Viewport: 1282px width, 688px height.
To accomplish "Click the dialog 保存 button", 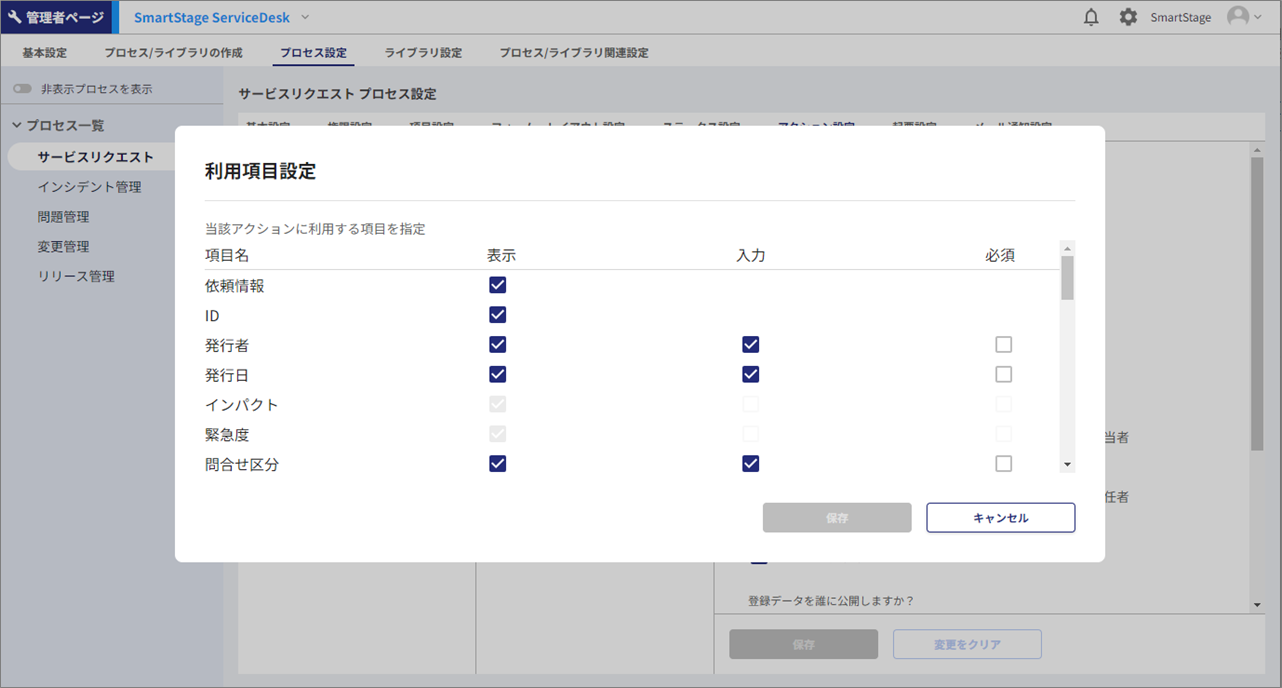I will click(x=837, y=518).
